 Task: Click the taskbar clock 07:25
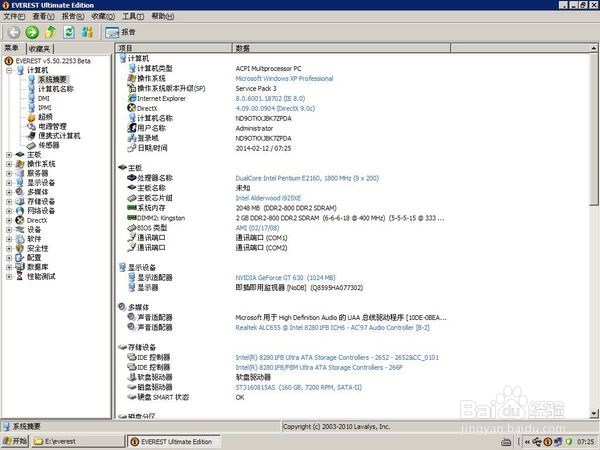585,442
